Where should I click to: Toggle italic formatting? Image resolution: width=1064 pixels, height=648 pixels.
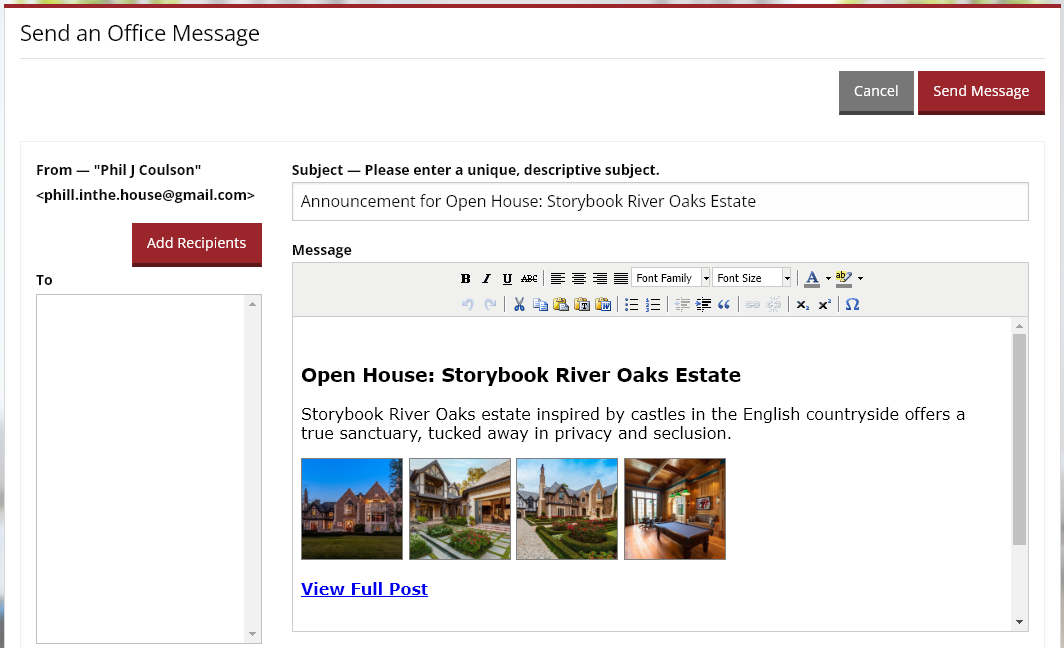(x=486, y=277)
